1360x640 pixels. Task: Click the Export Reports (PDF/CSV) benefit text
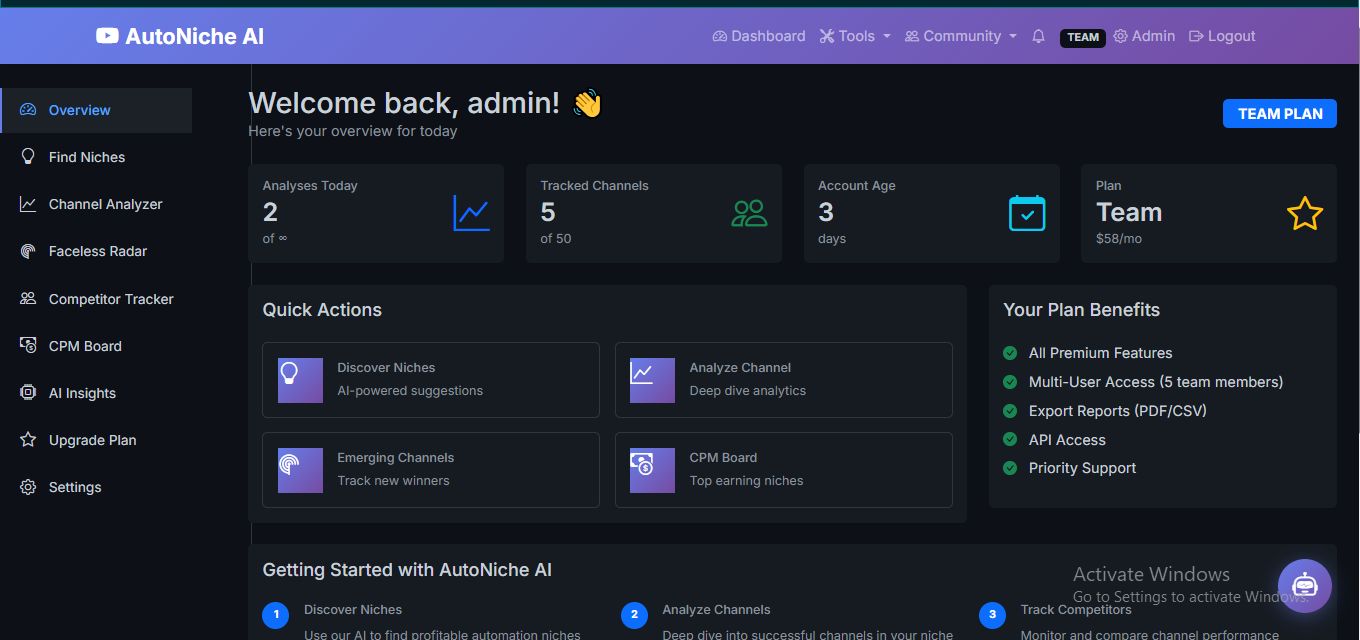[1118, 411]
